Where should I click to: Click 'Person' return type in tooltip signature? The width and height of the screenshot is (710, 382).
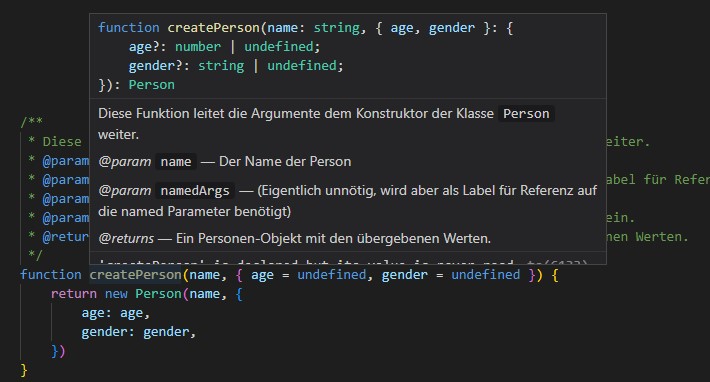point(152,85)
